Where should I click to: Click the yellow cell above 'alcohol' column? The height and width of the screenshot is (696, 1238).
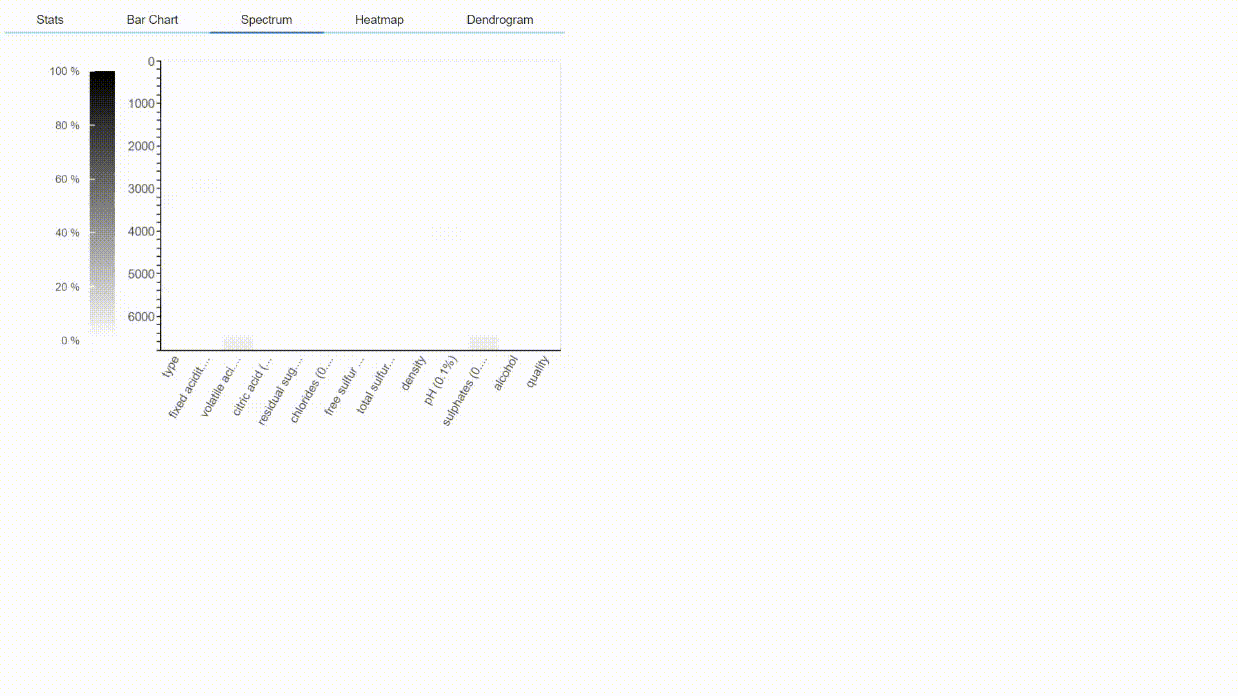(x=484, y=343)
